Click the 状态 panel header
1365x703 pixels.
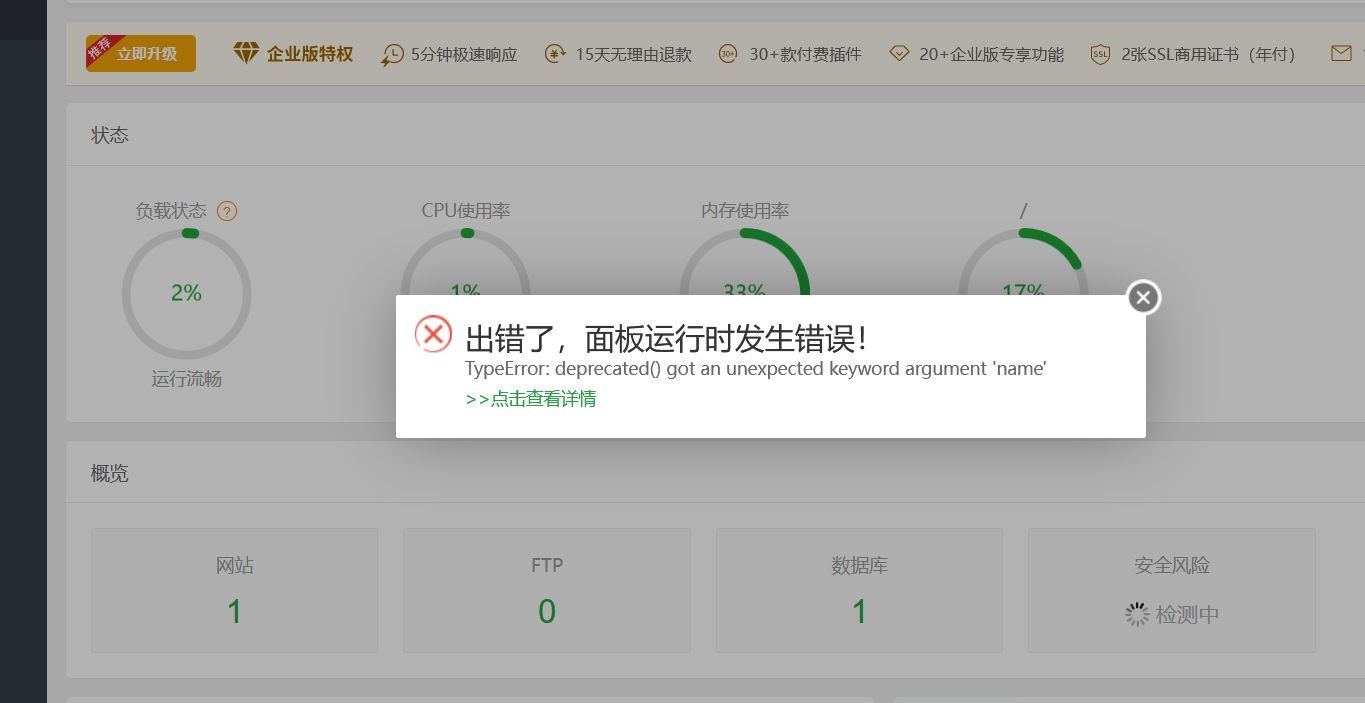pos(110,134)
